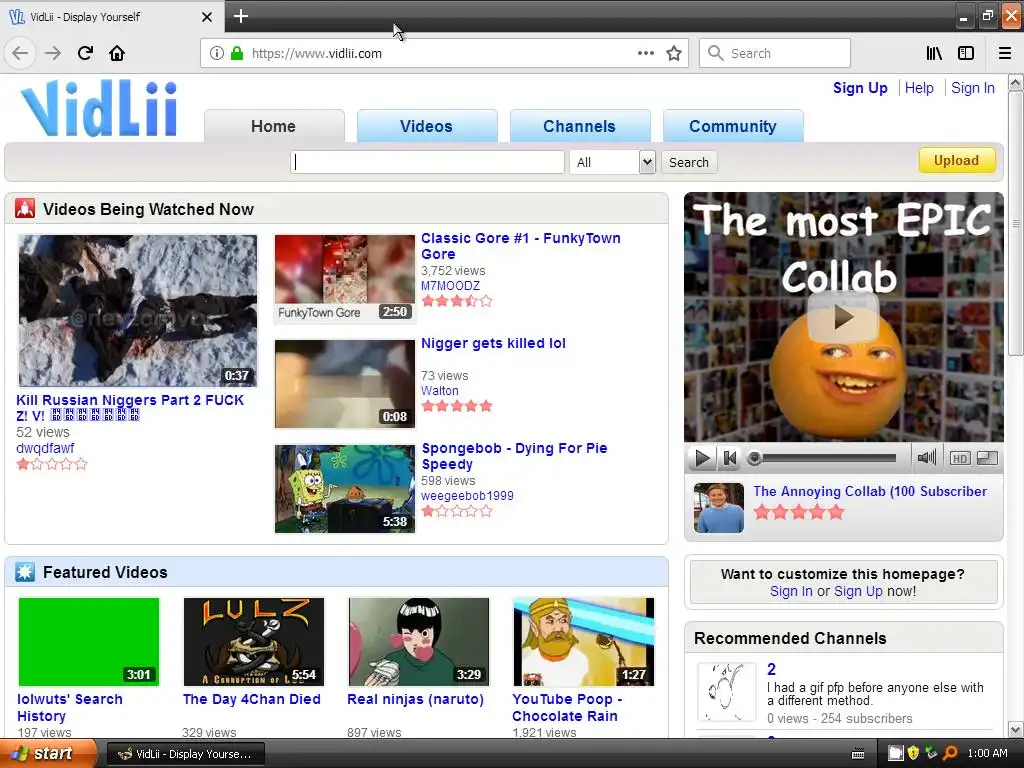Open the Channels tab
The height and width of the screenshot is (768, 1024).
point(579,126)
